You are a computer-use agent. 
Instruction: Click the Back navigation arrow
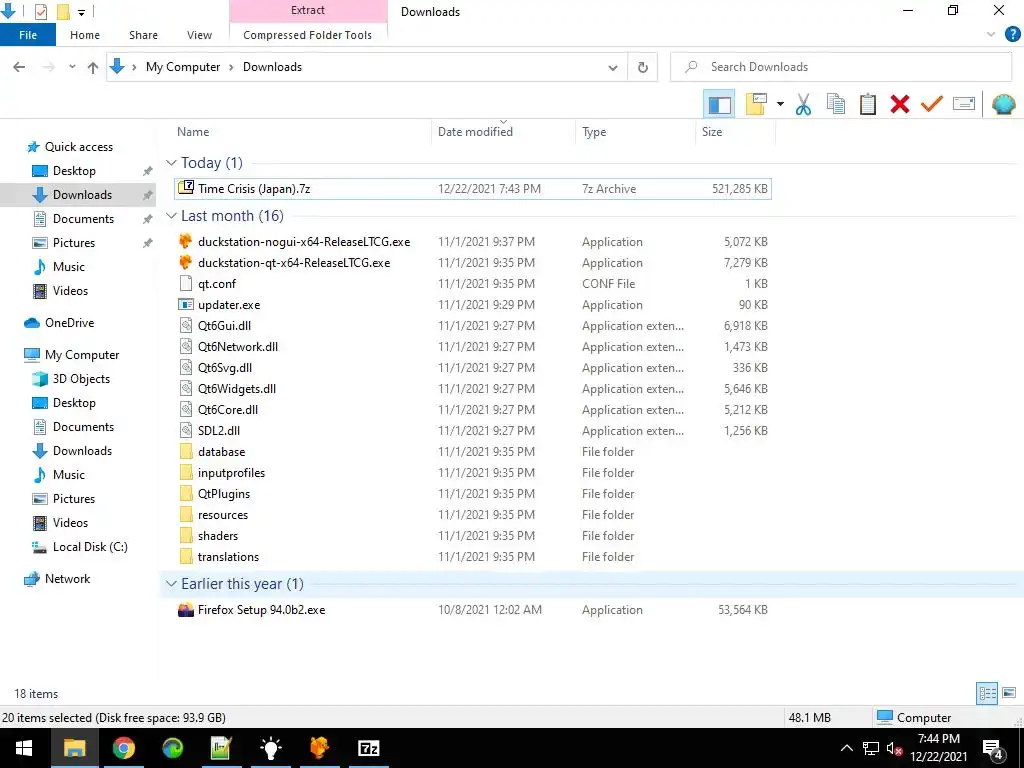click(x=20, y=67)
